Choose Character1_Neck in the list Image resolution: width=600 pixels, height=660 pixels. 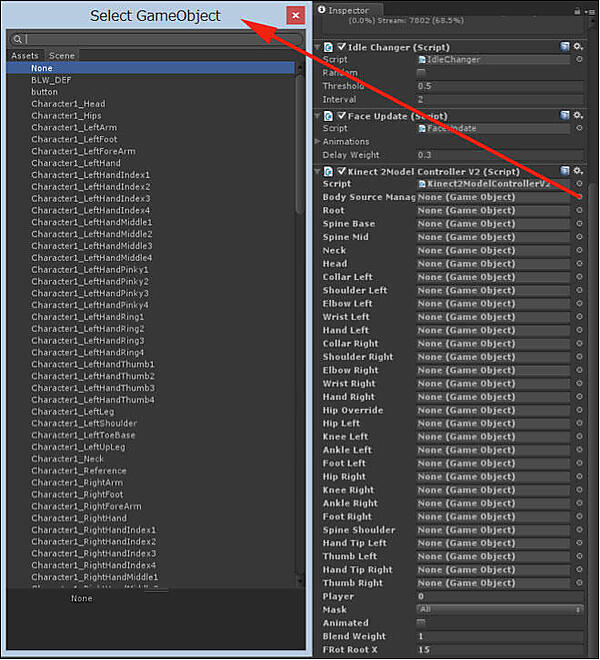(67, 459)
